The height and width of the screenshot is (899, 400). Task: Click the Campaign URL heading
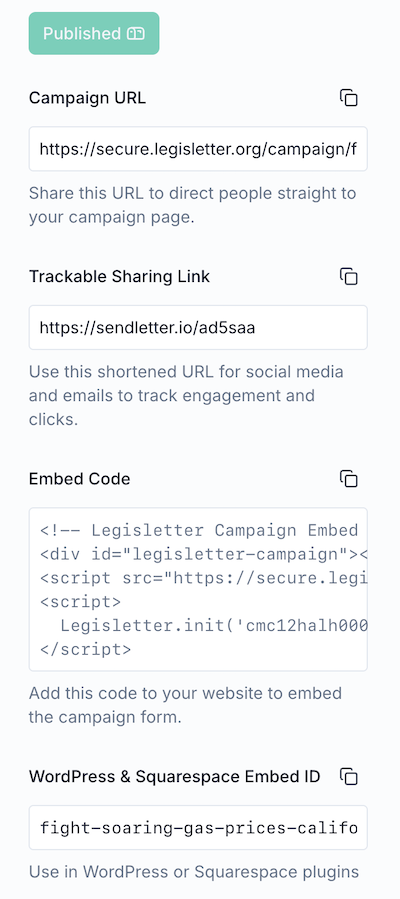tap(87, 98)
